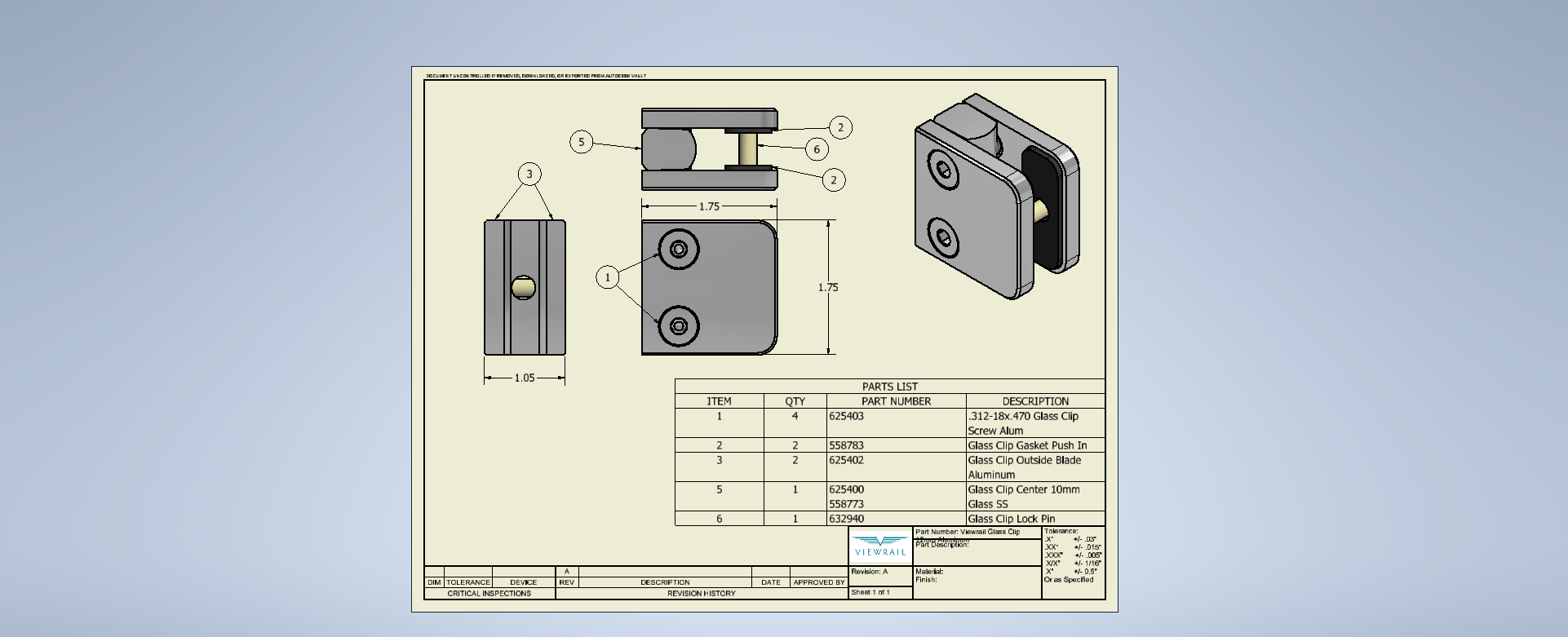Select balloon number 6 callout

pos(817,149)
